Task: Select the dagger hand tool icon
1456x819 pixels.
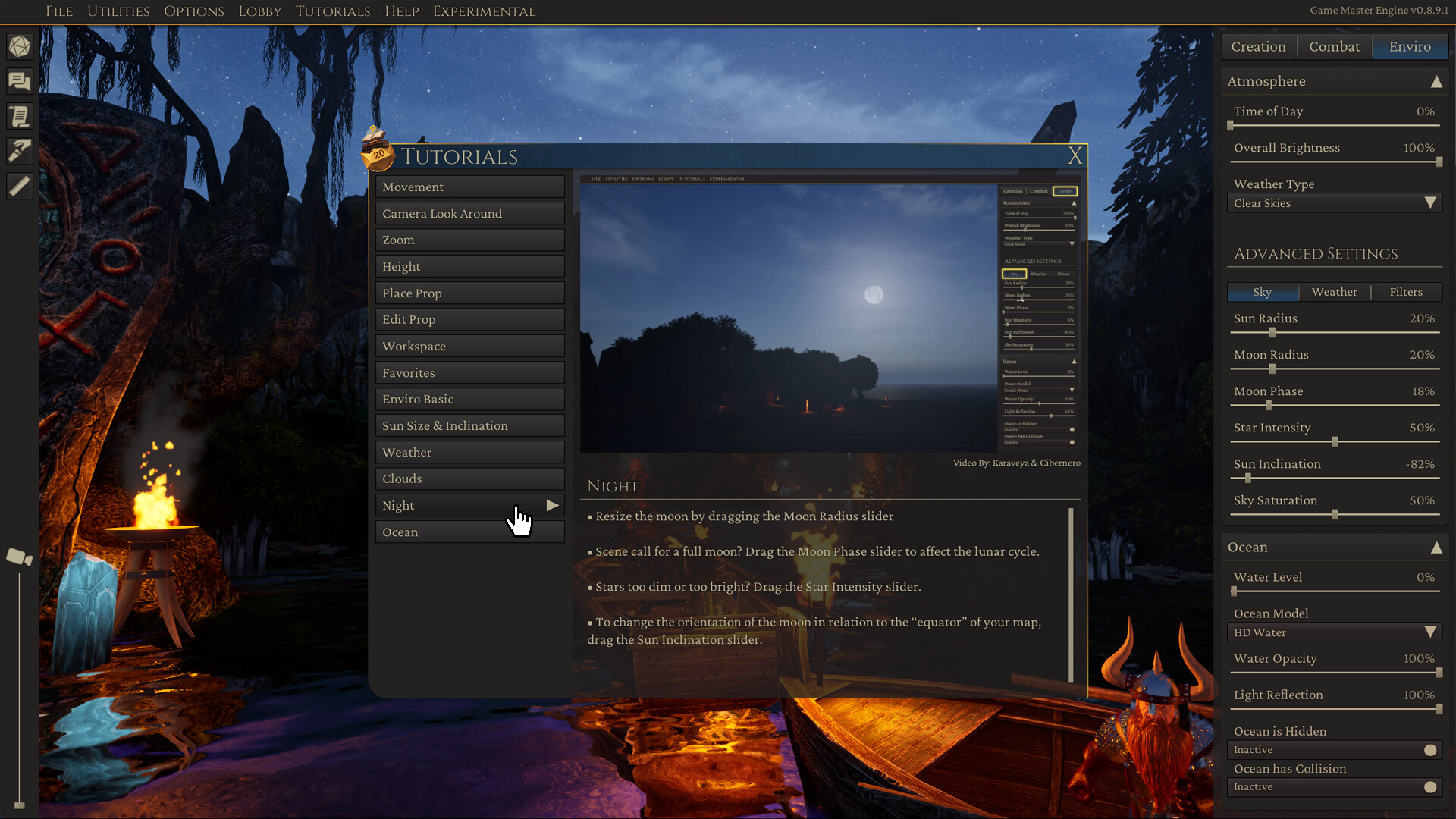Action: (x=19, y=150)
